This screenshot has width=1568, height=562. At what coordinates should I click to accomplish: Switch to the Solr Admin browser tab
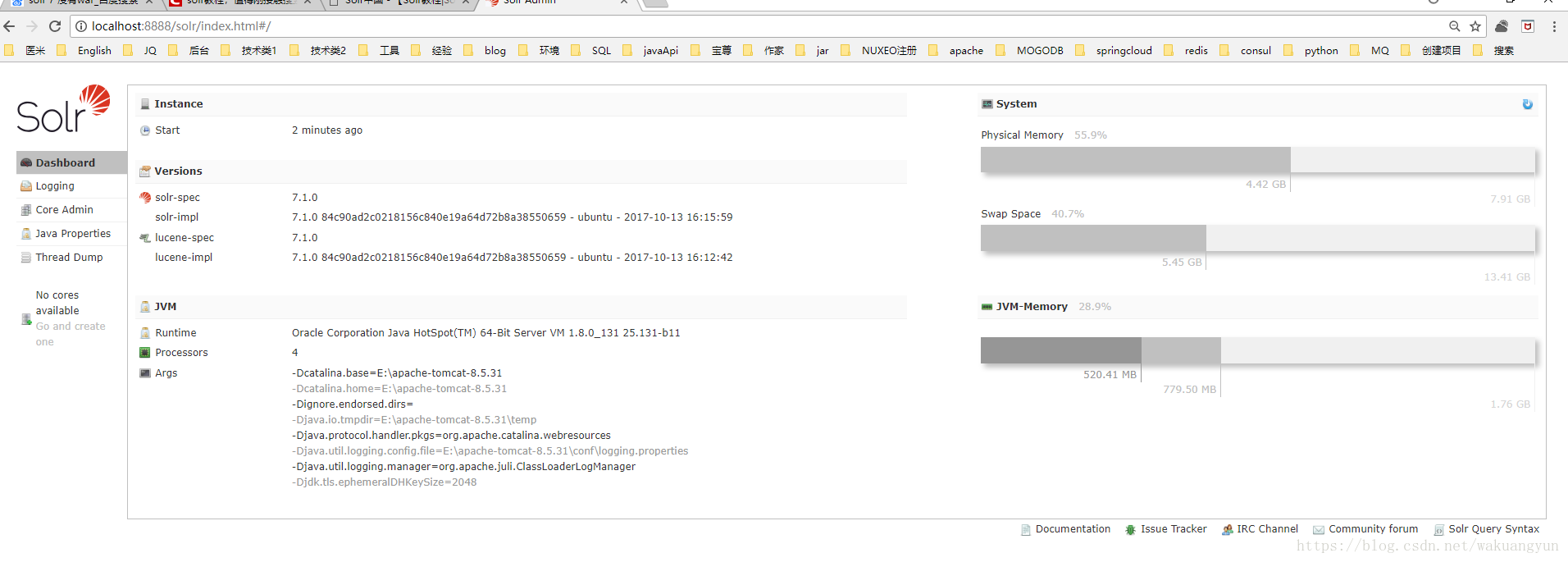[x=558, y=3]
